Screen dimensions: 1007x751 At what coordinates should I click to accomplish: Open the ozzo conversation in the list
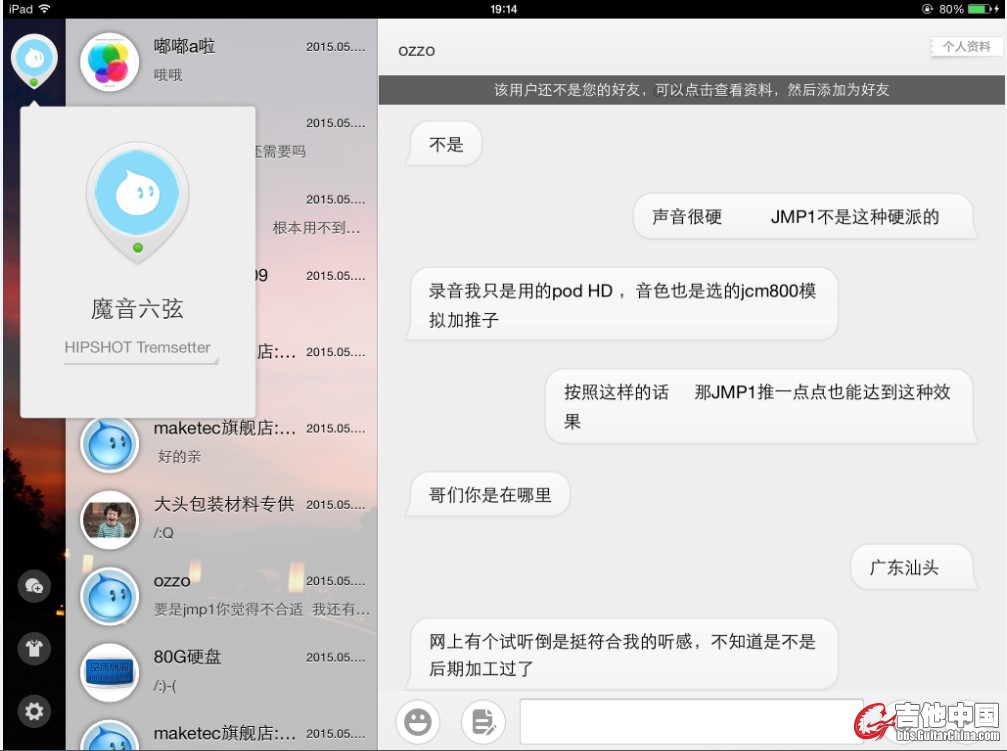tap(222, 596)
